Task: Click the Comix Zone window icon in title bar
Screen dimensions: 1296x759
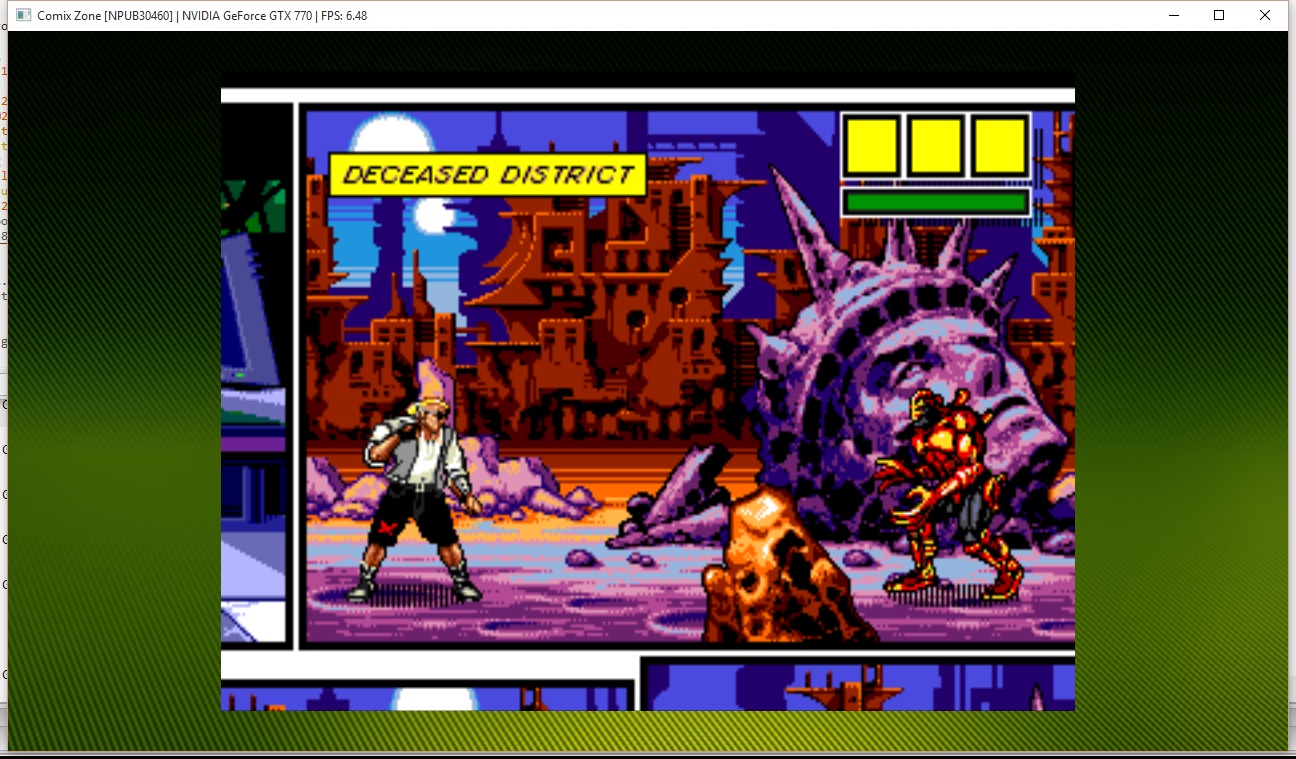Action: pyautogui.click(x=24, y=15)
